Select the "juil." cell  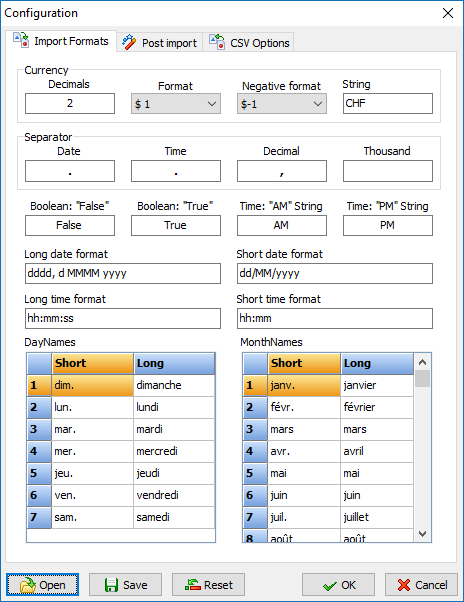click(x=304, y=517)
